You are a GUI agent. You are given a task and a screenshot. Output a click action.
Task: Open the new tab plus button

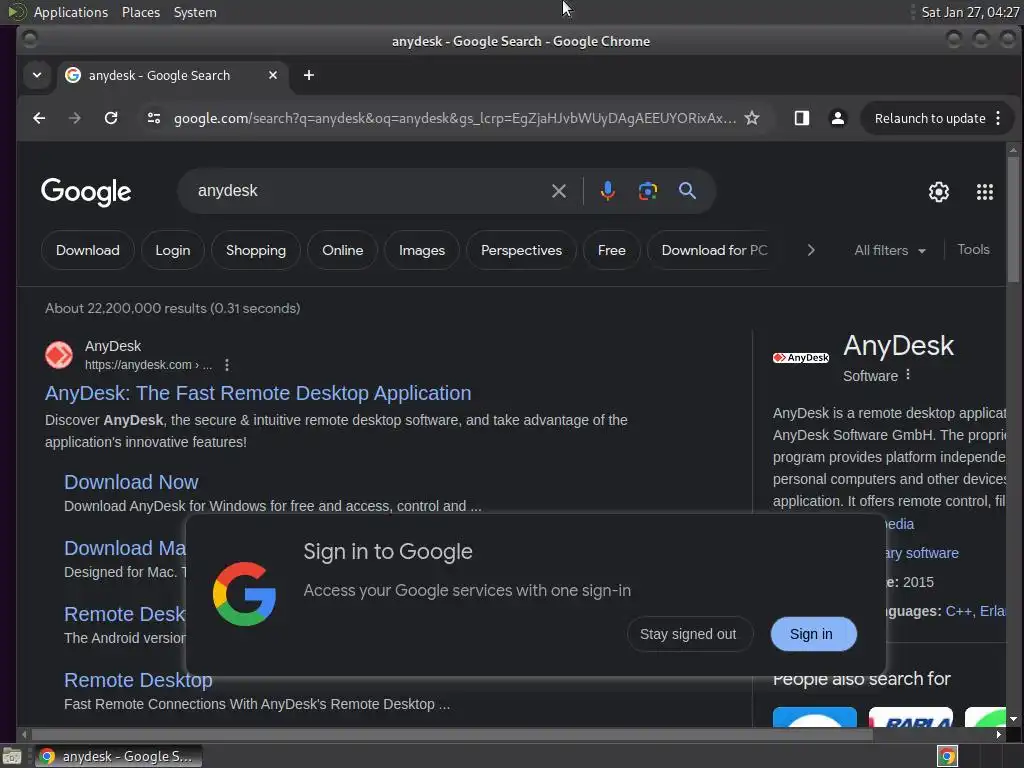click(x=309, y=75)
